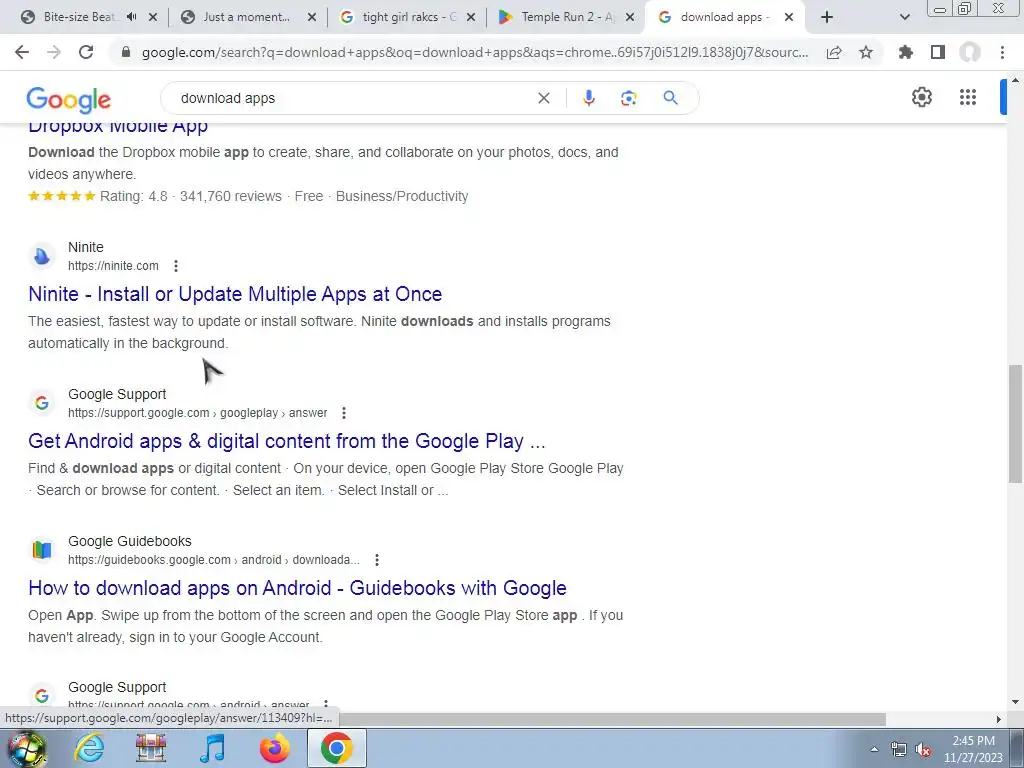Switch to the Bite-size Beat tab
Viewport: 1024px width, 768px height.
[78, 17]
